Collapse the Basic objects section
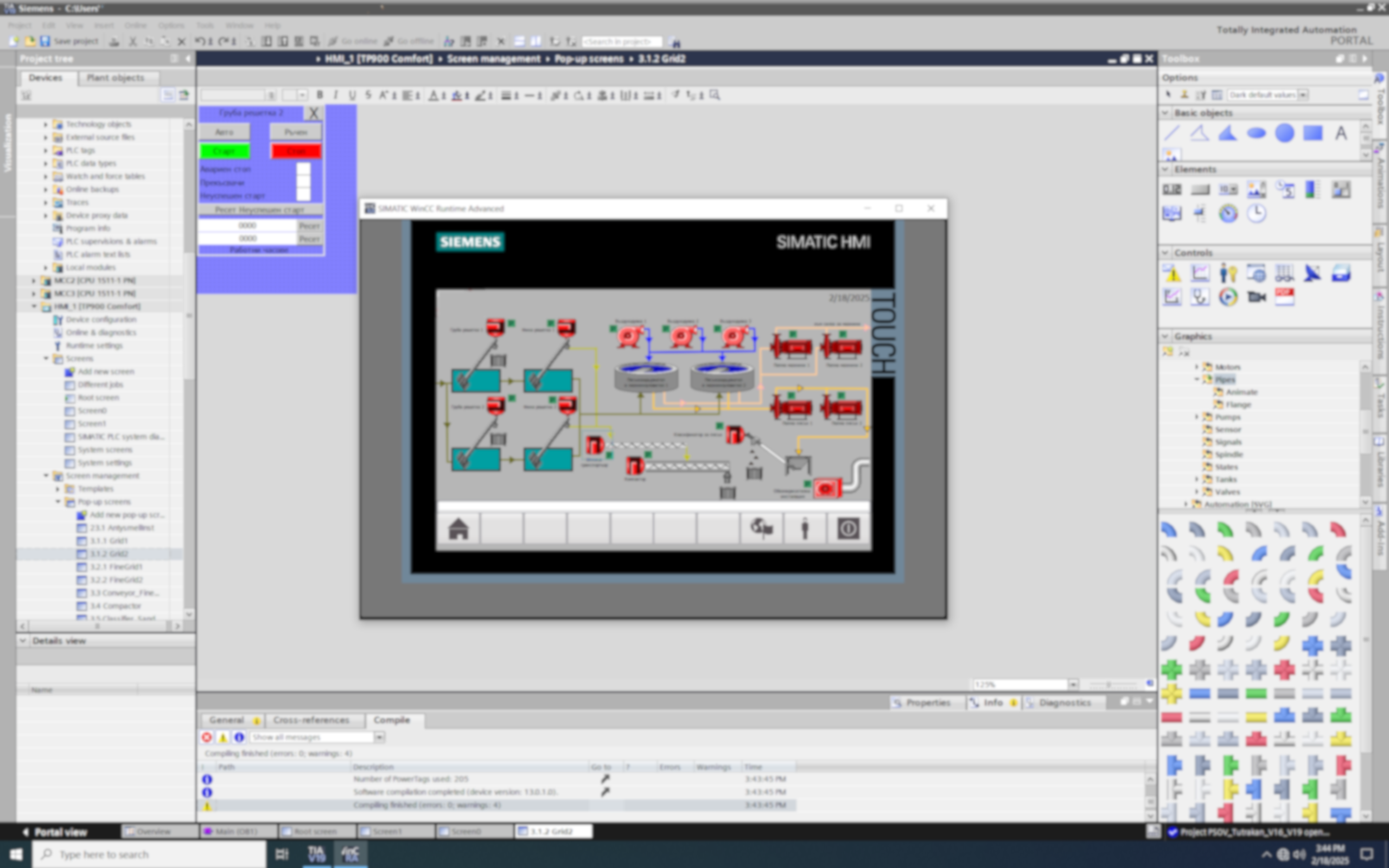Image resolution: width=1389 pixels, height=868 pixels. coord(1165,113)
